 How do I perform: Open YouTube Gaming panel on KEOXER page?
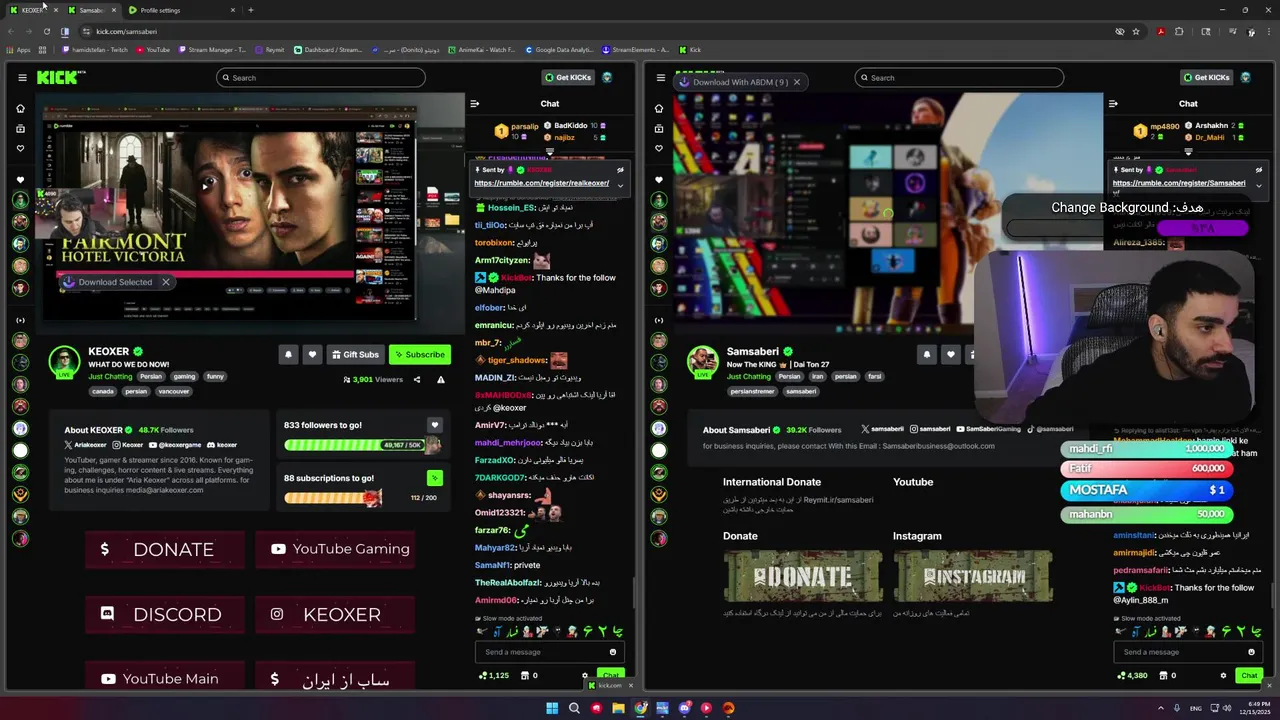[335, 549]
